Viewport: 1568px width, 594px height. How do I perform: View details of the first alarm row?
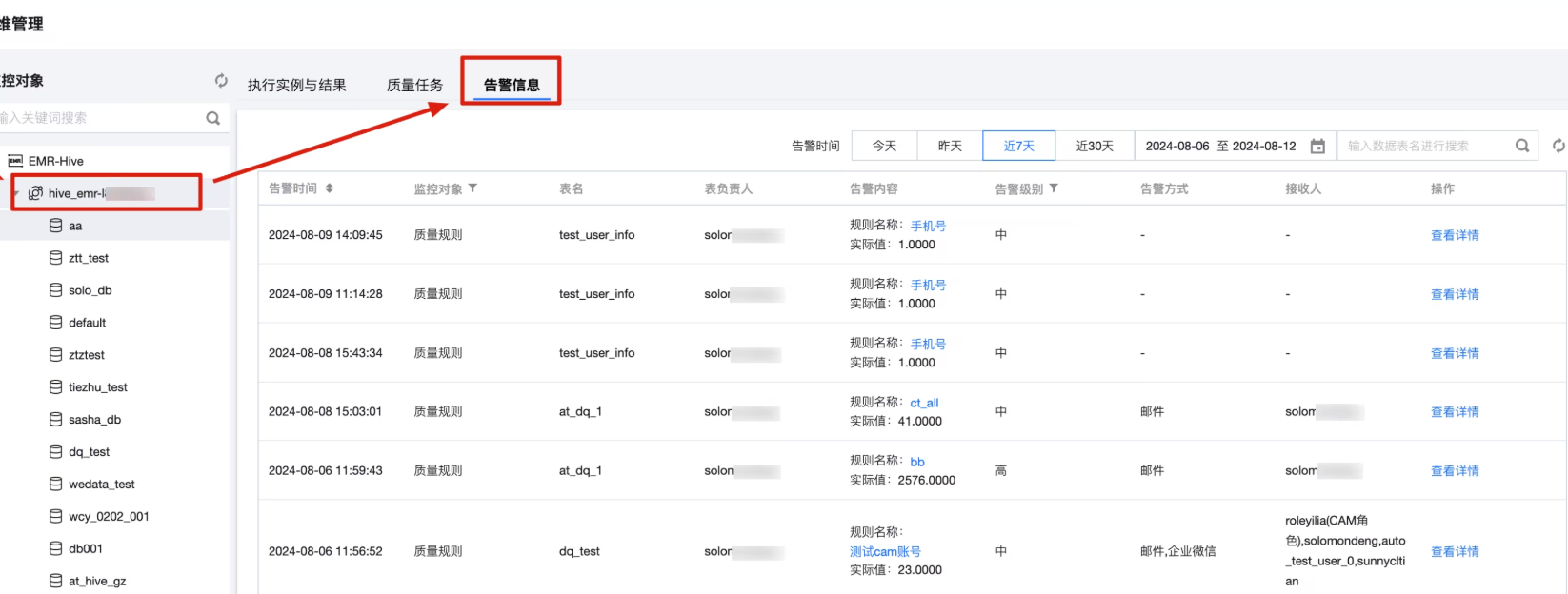click(1454, 235)
